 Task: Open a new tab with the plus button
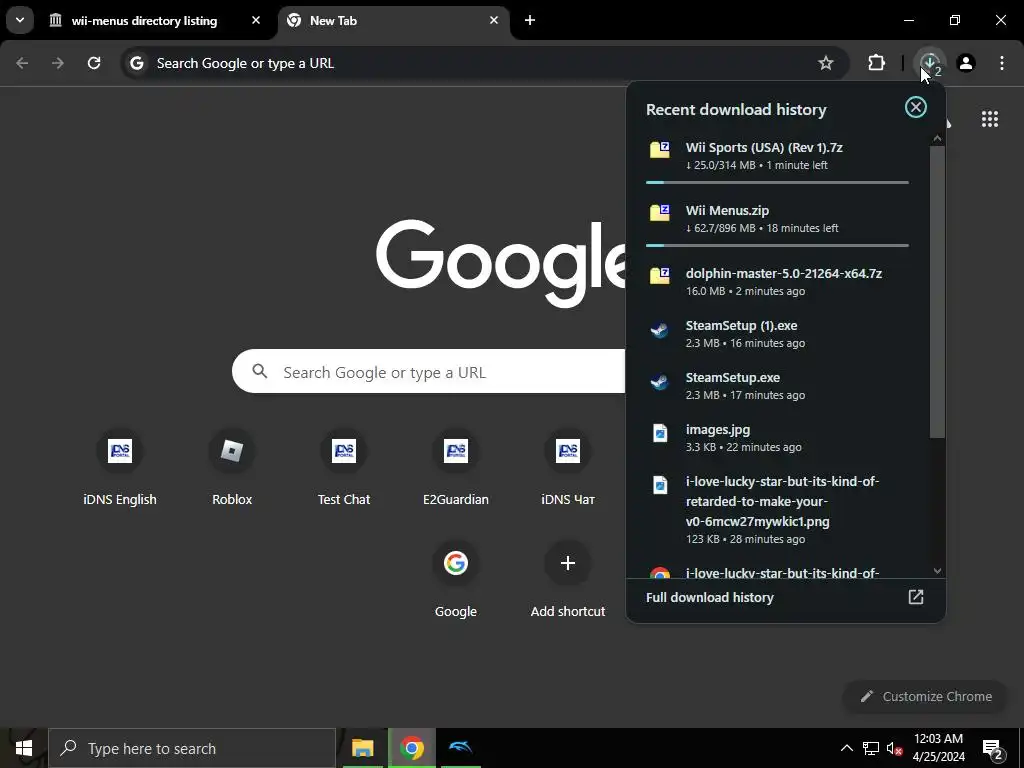(x=530, y=20)
